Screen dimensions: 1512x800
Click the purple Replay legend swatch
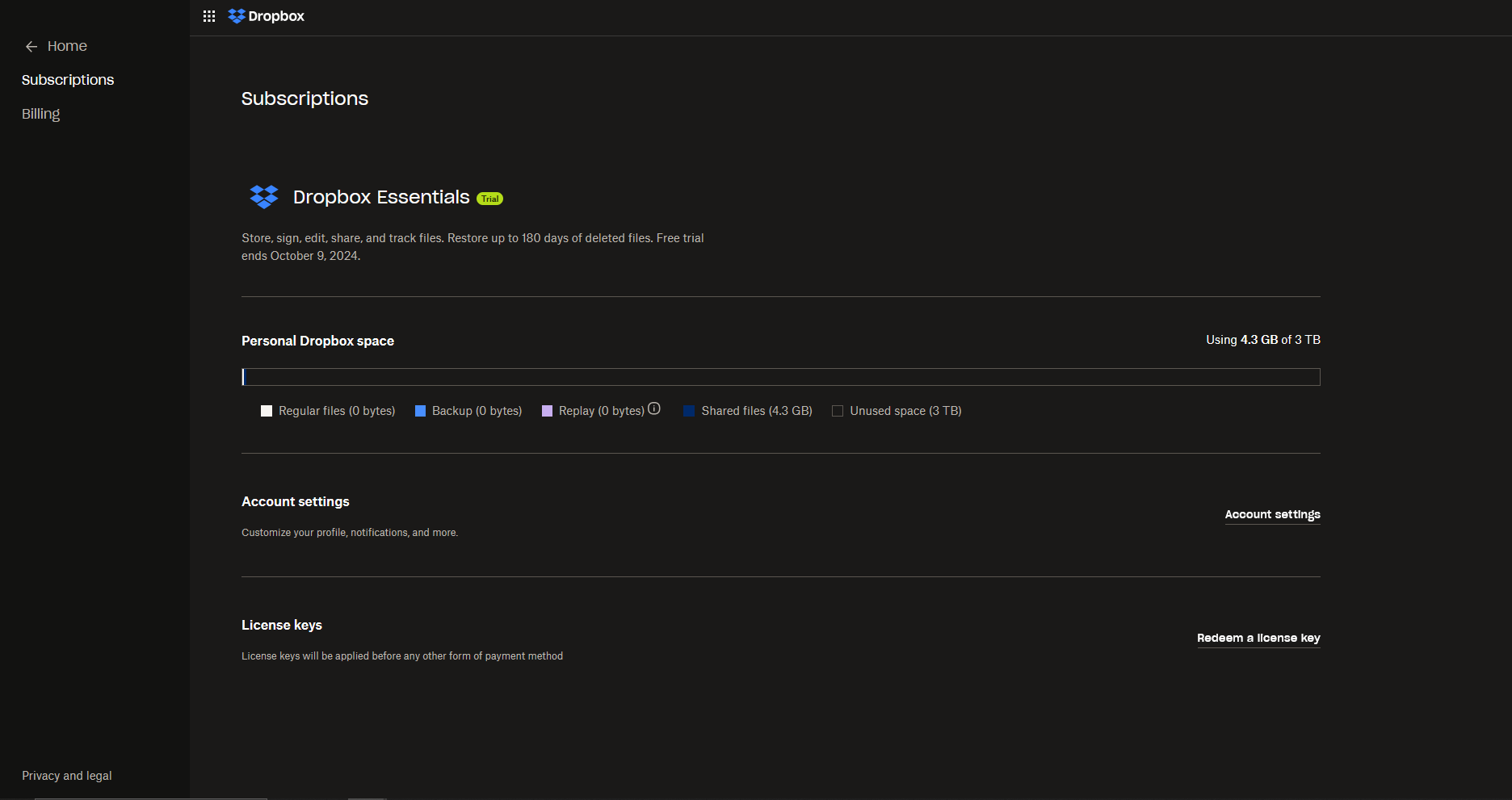(547, 411)
